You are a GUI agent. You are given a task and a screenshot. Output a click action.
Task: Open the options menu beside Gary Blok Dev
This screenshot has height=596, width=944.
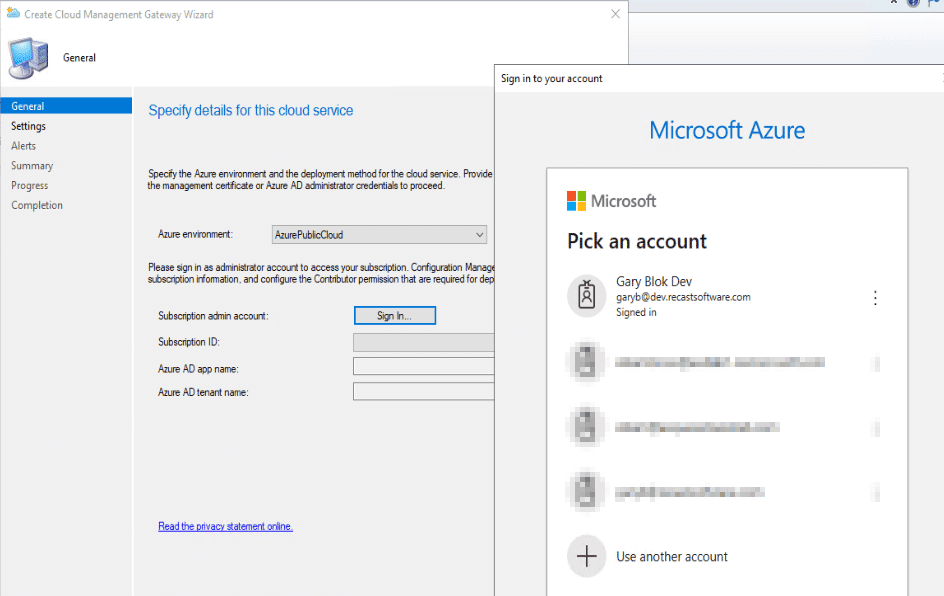pos(875,298)
